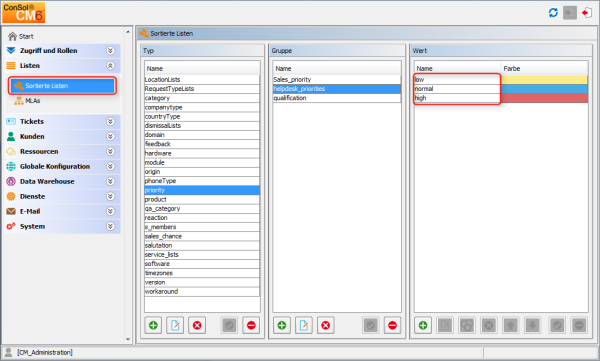Click the grey checkmark button under Typ
Screen dimensions: 600x361
point(229,325)
